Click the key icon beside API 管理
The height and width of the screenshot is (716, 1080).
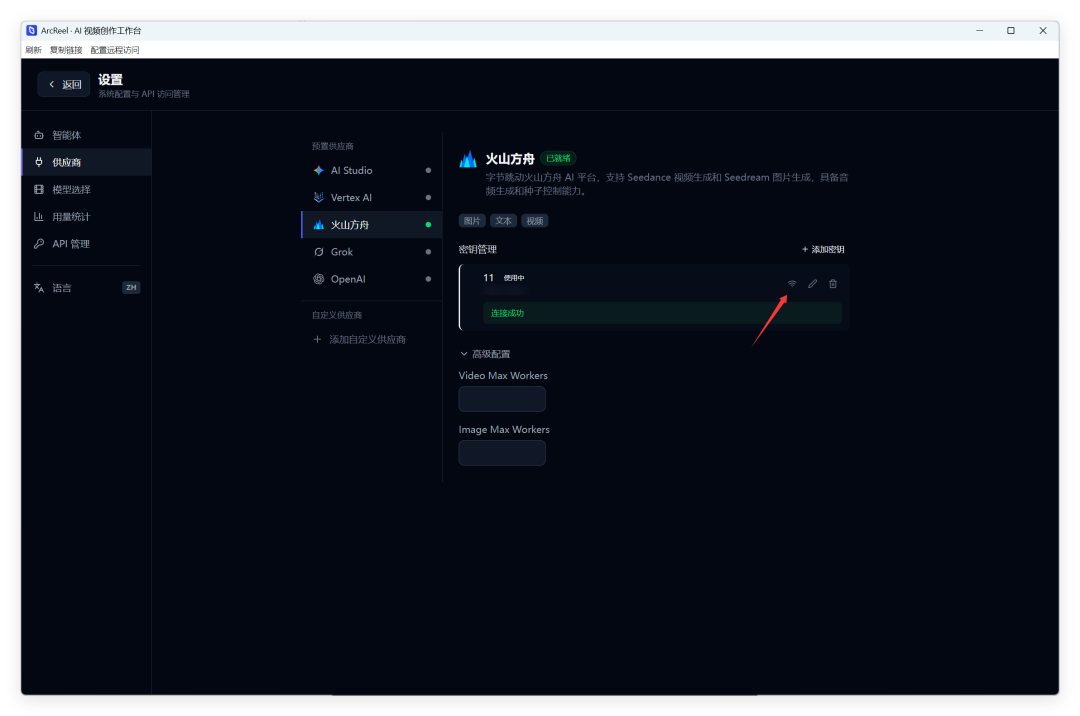tap(39, 244)
